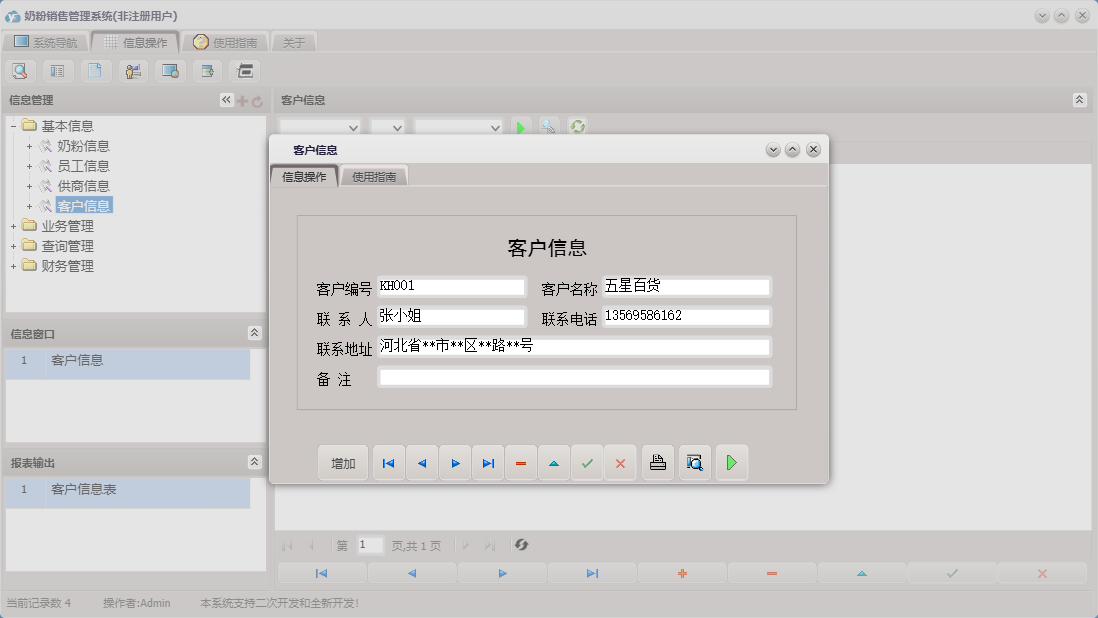The image size is (1098, 618).
Task: Select the magnifier search icon on the toolbar
Action: (x=20, y=71)
